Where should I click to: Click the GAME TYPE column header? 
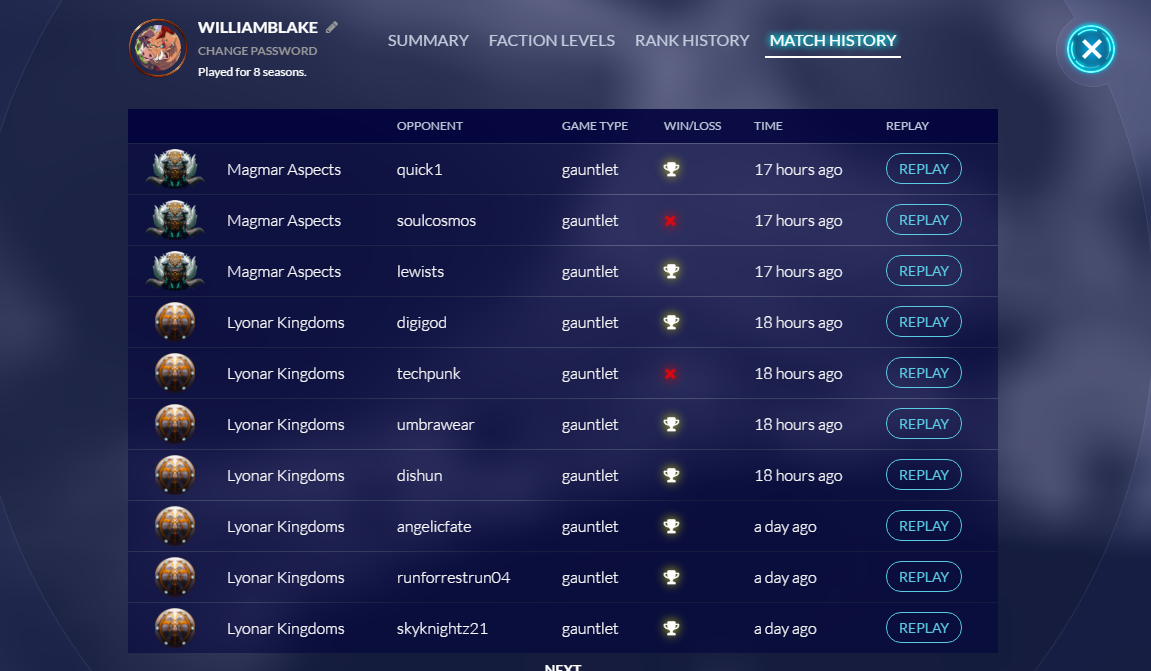595,126
